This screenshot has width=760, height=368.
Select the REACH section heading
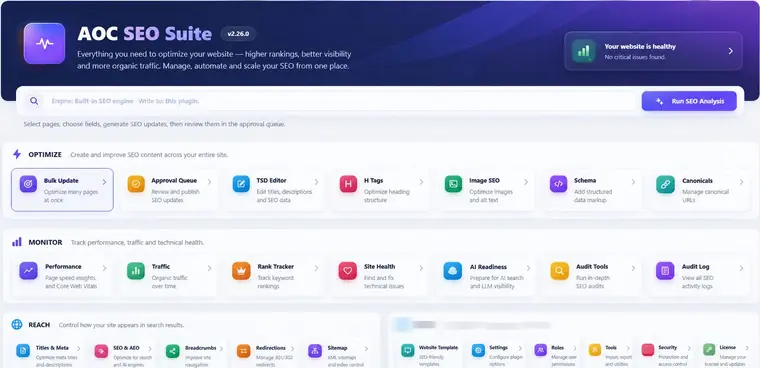point(39,325)
